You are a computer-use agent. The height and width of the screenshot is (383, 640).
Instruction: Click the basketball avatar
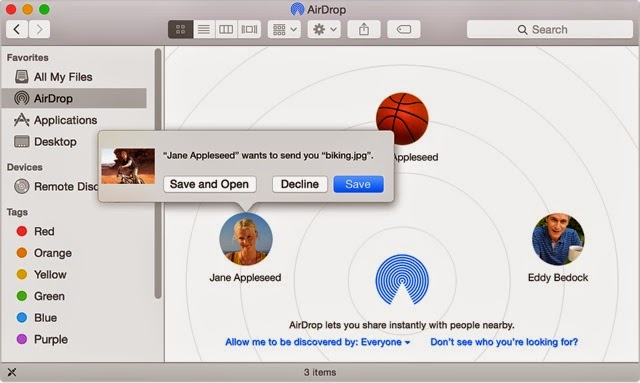(x=402, y=119)
